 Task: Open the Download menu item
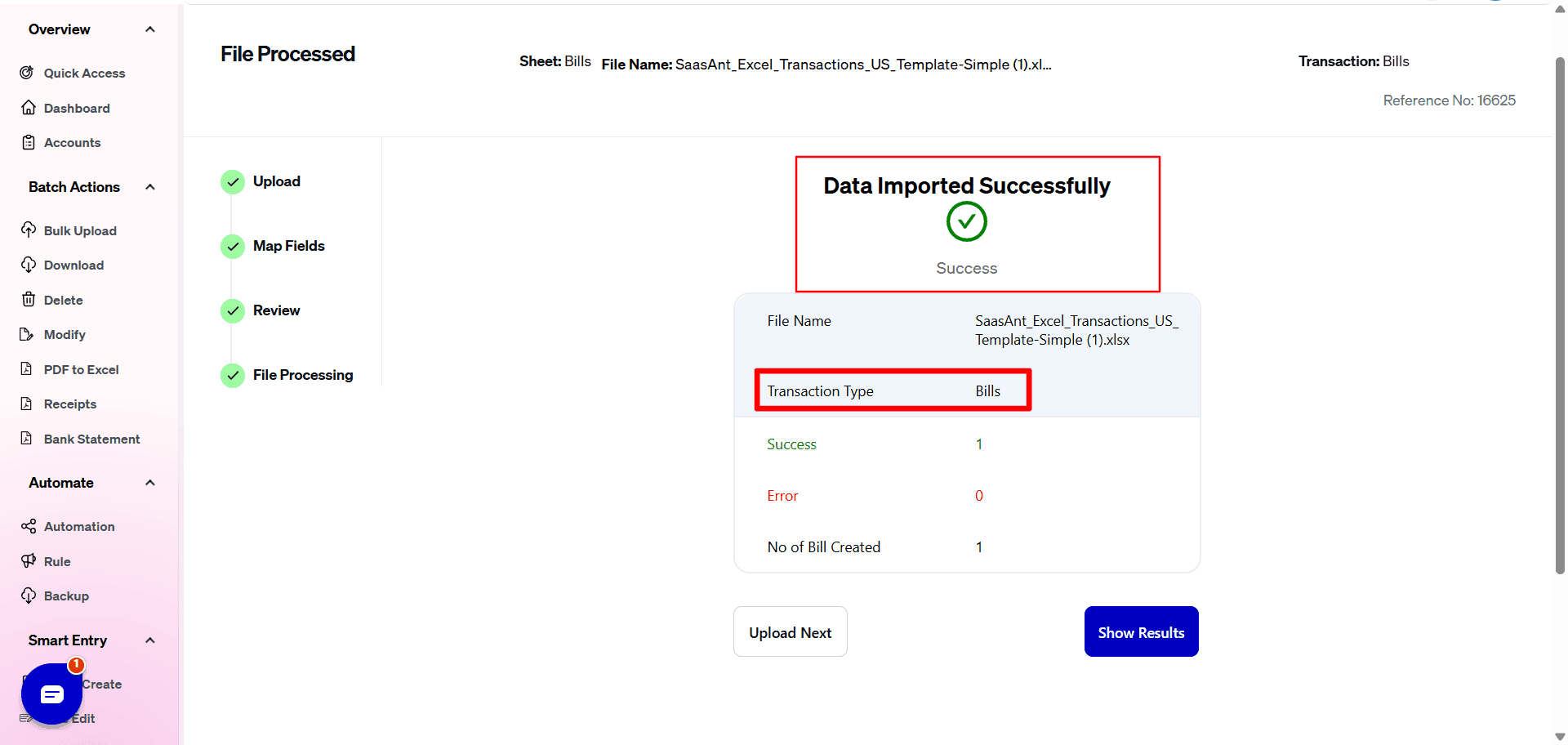73,265
